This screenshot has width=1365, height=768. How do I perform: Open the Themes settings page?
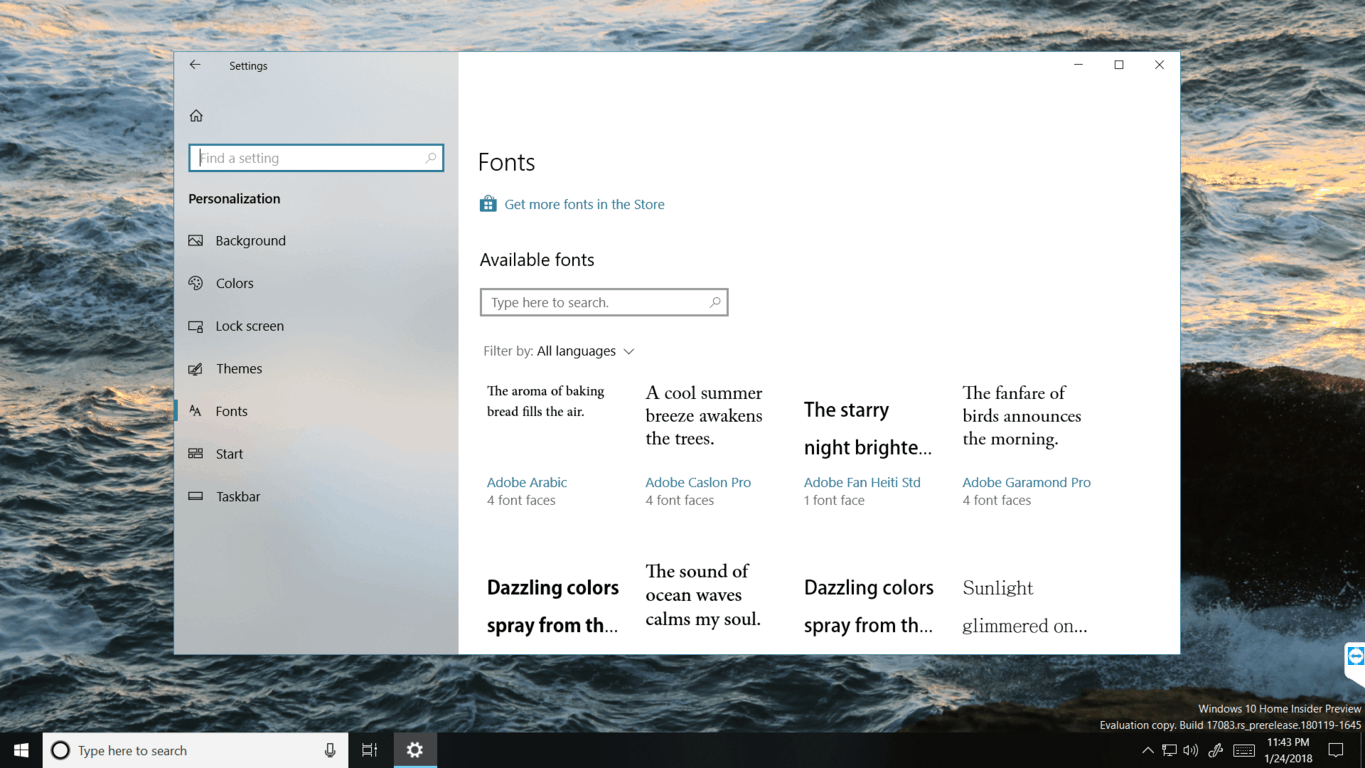tap(239, 369)
